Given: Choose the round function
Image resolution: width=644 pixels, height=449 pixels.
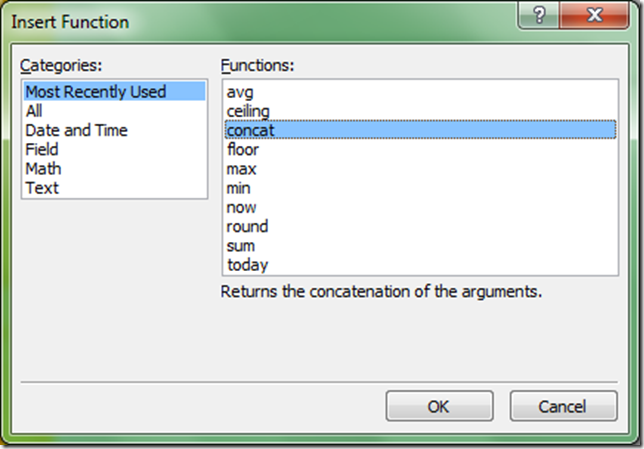Looking at the screenshot, I should click(x=247, y=226).
